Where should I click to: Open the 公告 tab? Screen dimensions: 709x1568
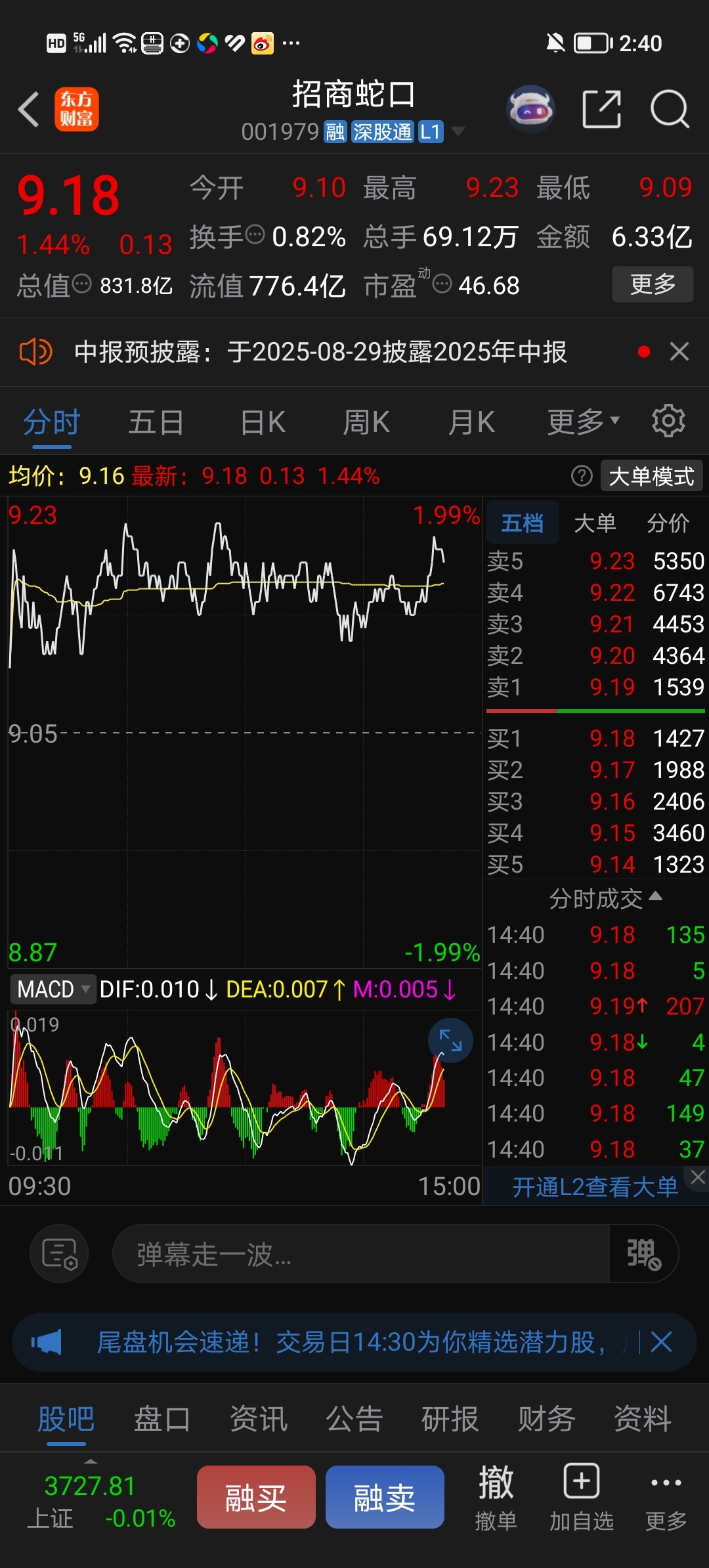(x=354, y=1419)
